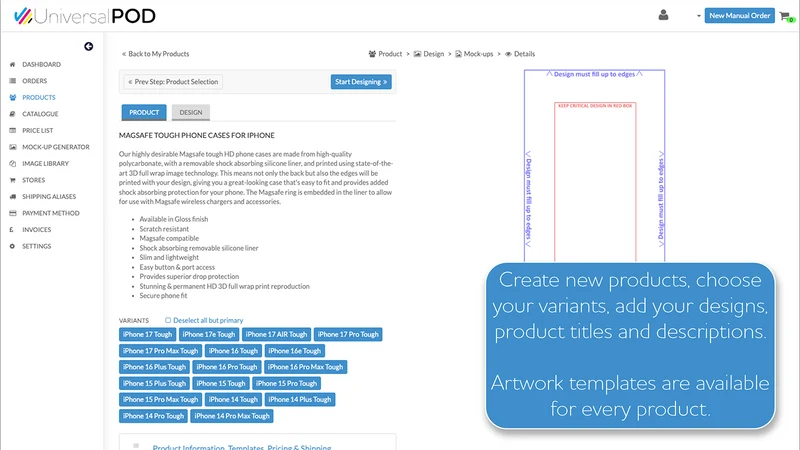Toggle the Deselect all but primary checkbox
The image size is (800, 450).
[x=168, y=320]
